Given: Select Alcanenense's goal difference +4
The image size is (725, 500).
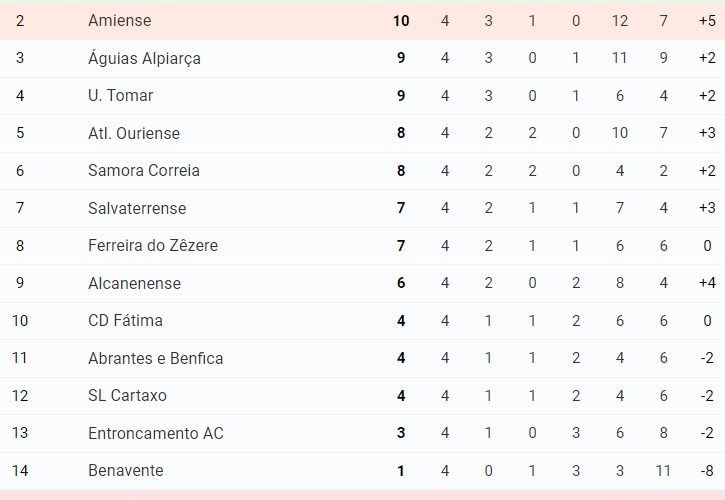Looking at the screenshot, I should (707, 283).
